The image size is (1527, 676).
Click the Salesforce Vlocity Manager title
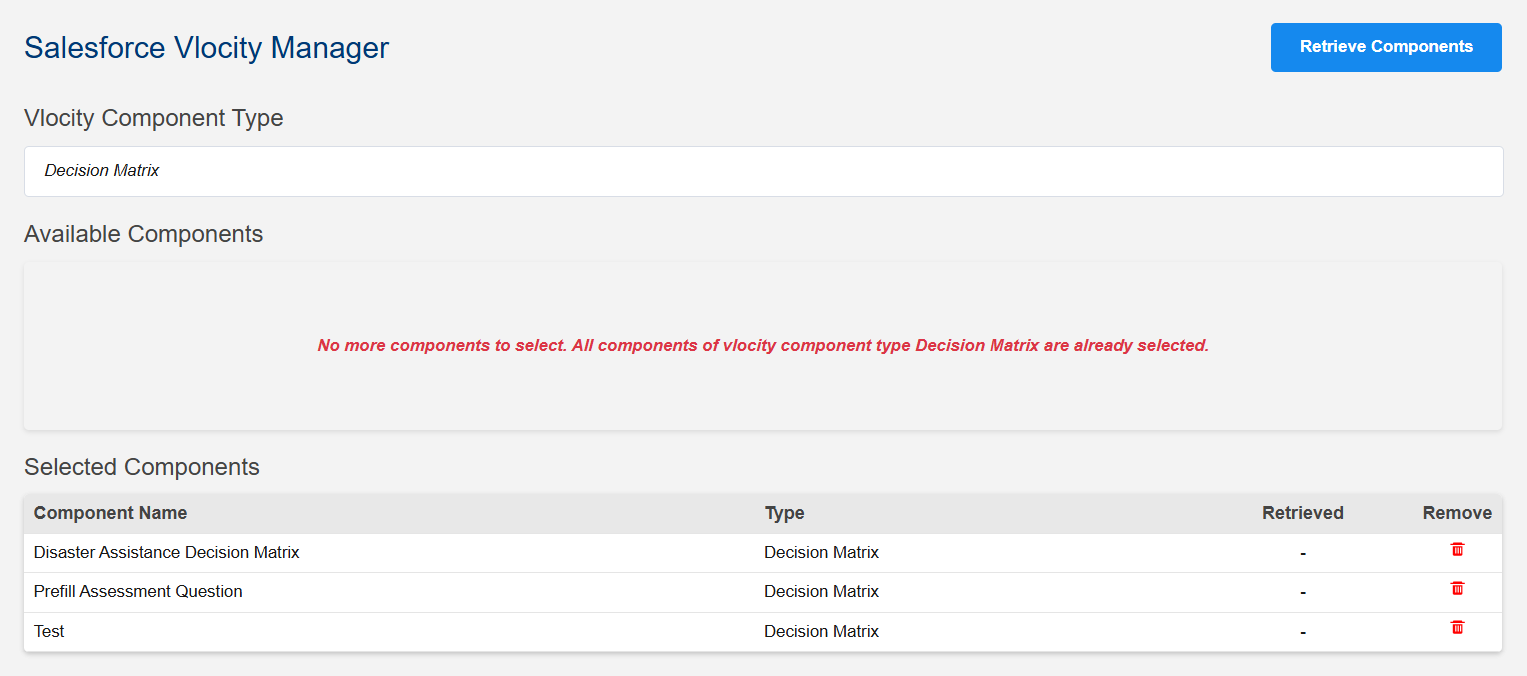tap(206, 47)
